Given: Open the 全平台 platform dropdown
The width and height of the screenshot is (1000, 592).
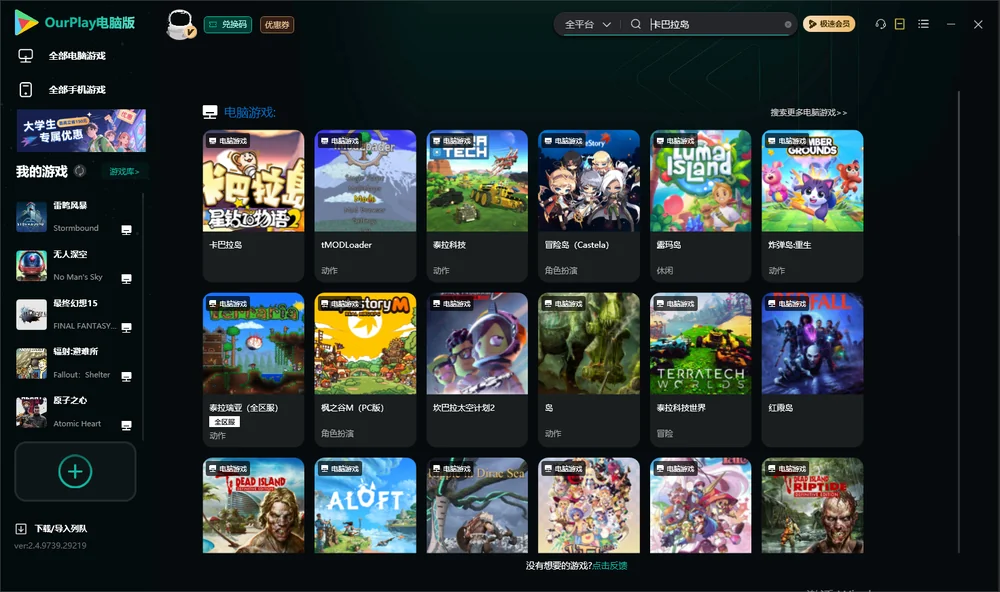Looking at the screenshot, I should click(x=587, y=24).
